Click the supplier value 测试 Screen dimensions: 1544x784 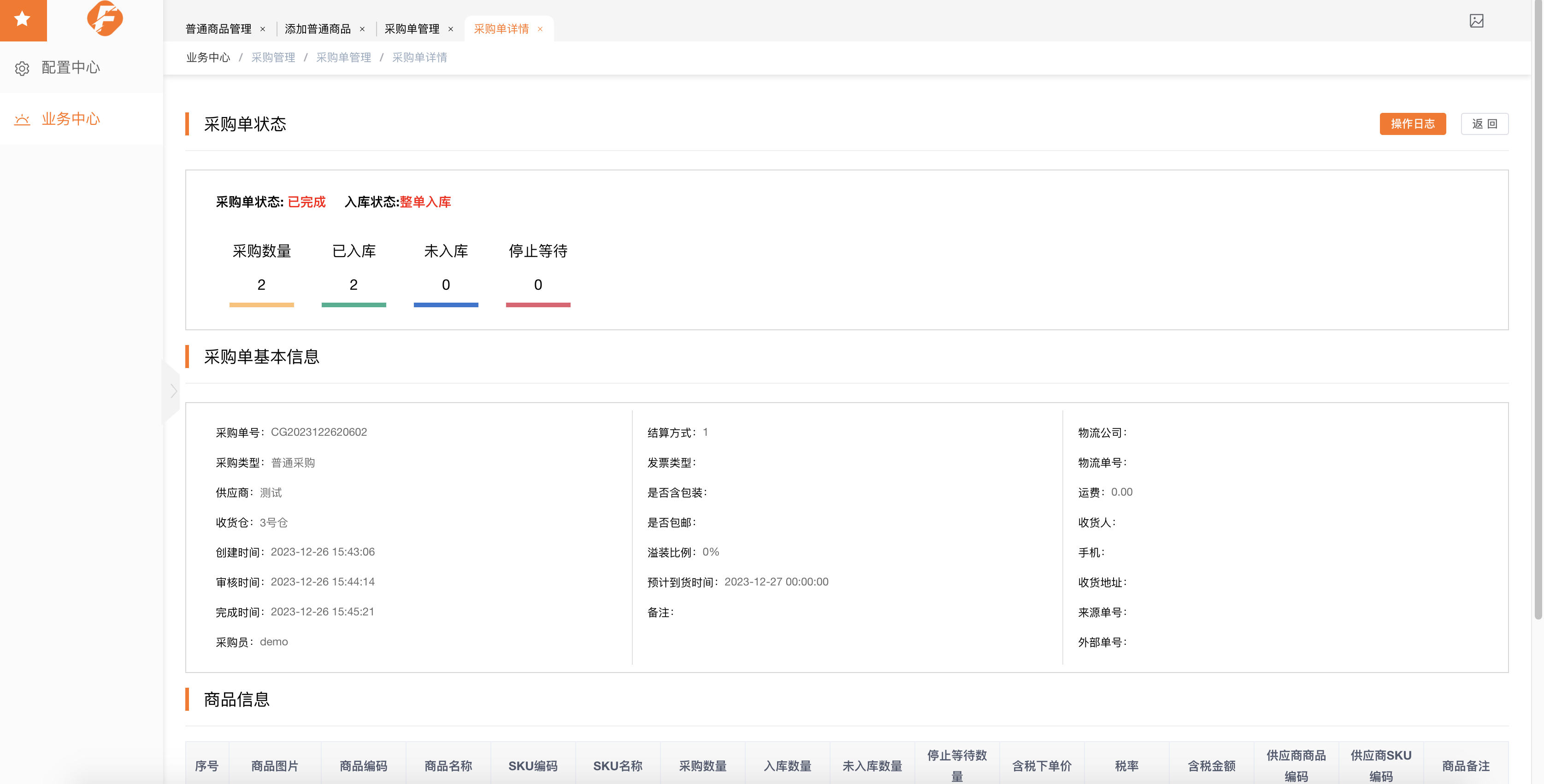(271, 492)
